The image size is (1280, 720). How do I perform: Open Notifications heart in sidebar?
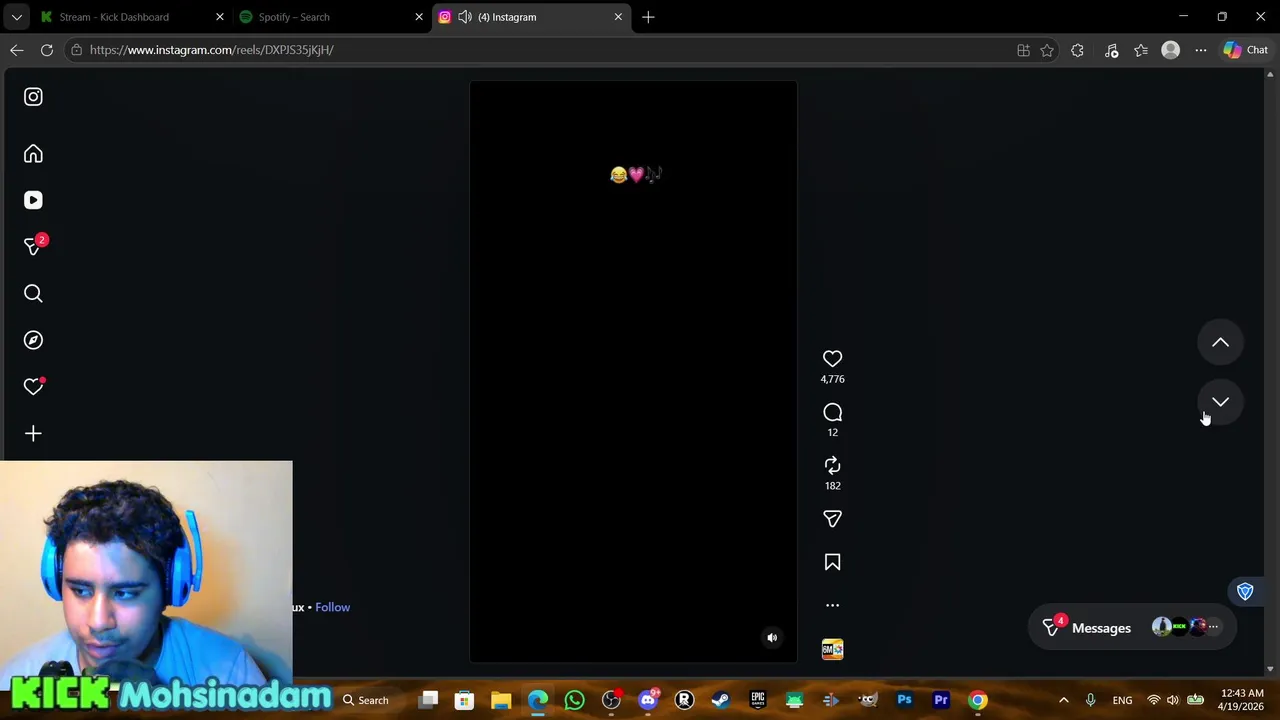tap(33, 387)
